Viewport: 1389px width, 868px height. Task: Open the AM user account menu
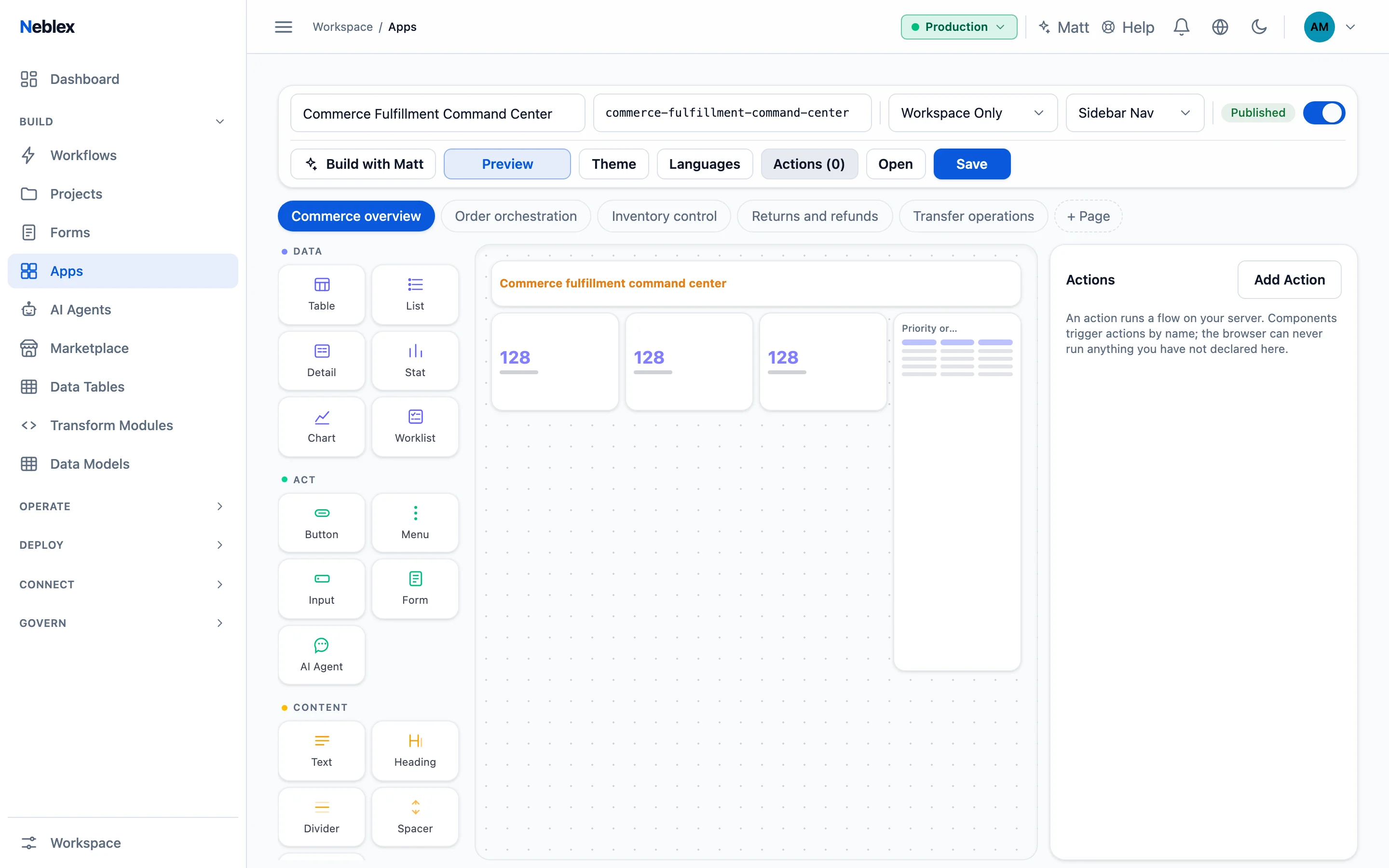pyautogui.click(x=1329, y=27)
